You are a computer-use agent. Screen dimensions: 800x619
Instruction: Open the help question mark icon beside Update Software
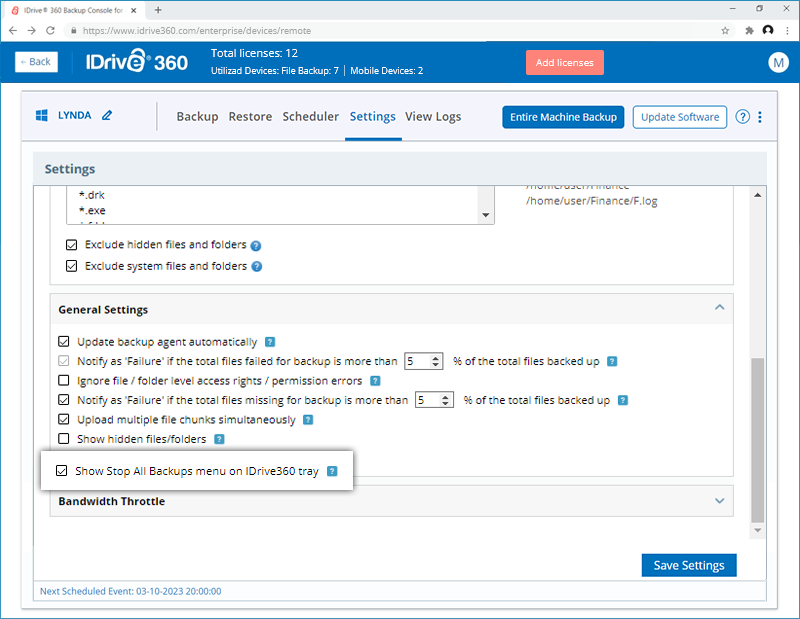[x=742, y=117]
